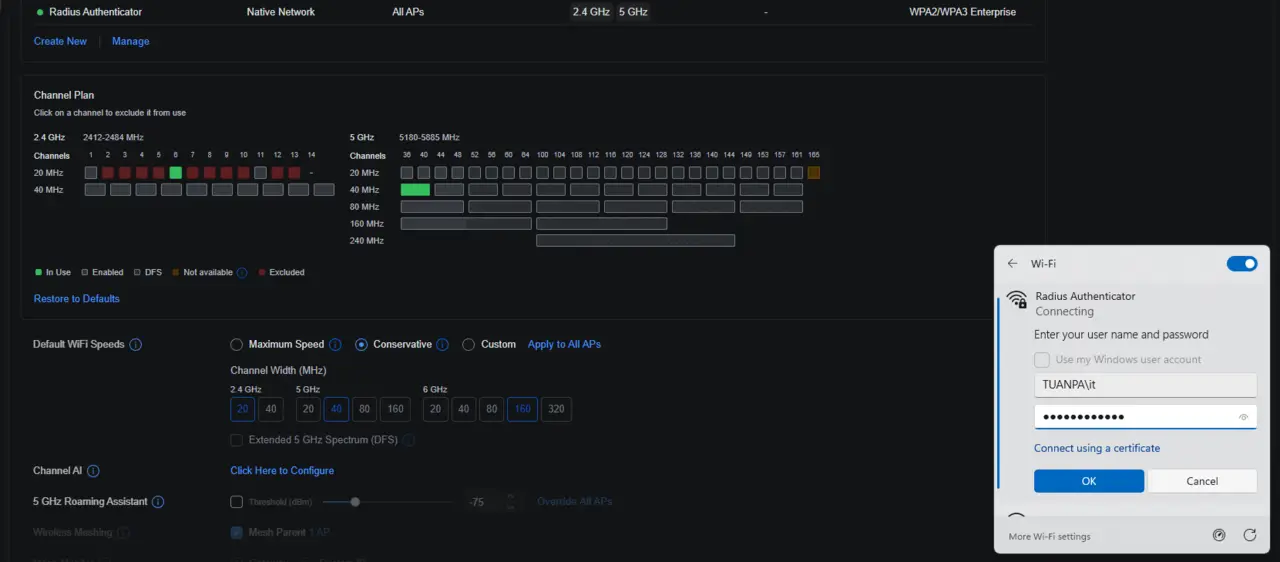Image resolution: width=1280 pixels, height=562 pixels.
Task: Select the 5 GHz 80 channel width
Action: coord(365,409)
